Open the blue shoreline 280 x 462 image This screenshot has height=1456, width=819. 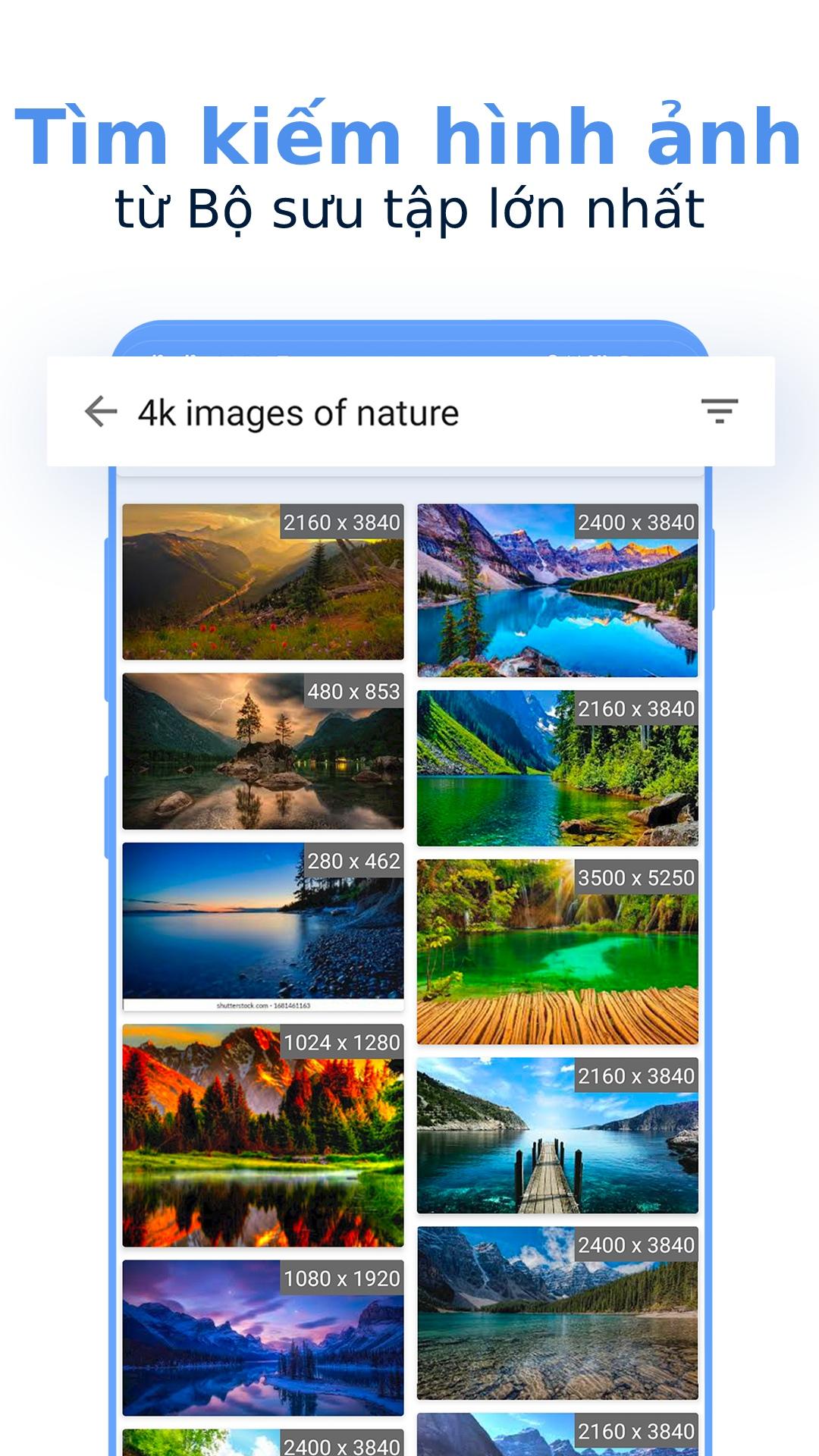[x=263, y=927]
